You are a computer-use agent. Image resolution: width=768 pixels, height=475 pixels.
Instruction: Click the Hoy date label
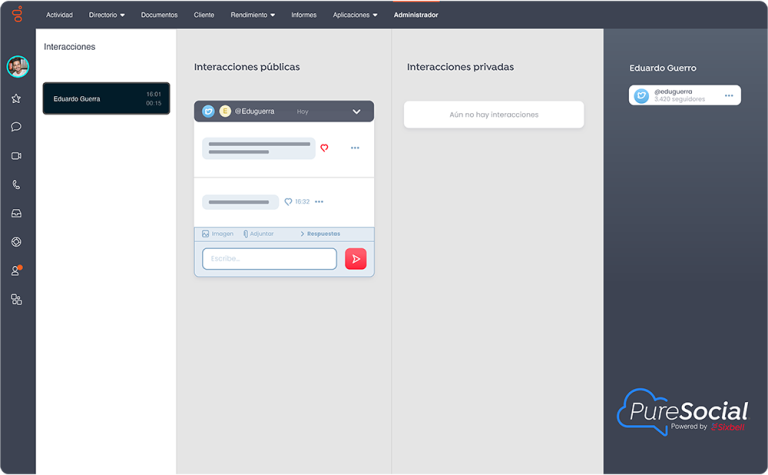tap(302, 112)
